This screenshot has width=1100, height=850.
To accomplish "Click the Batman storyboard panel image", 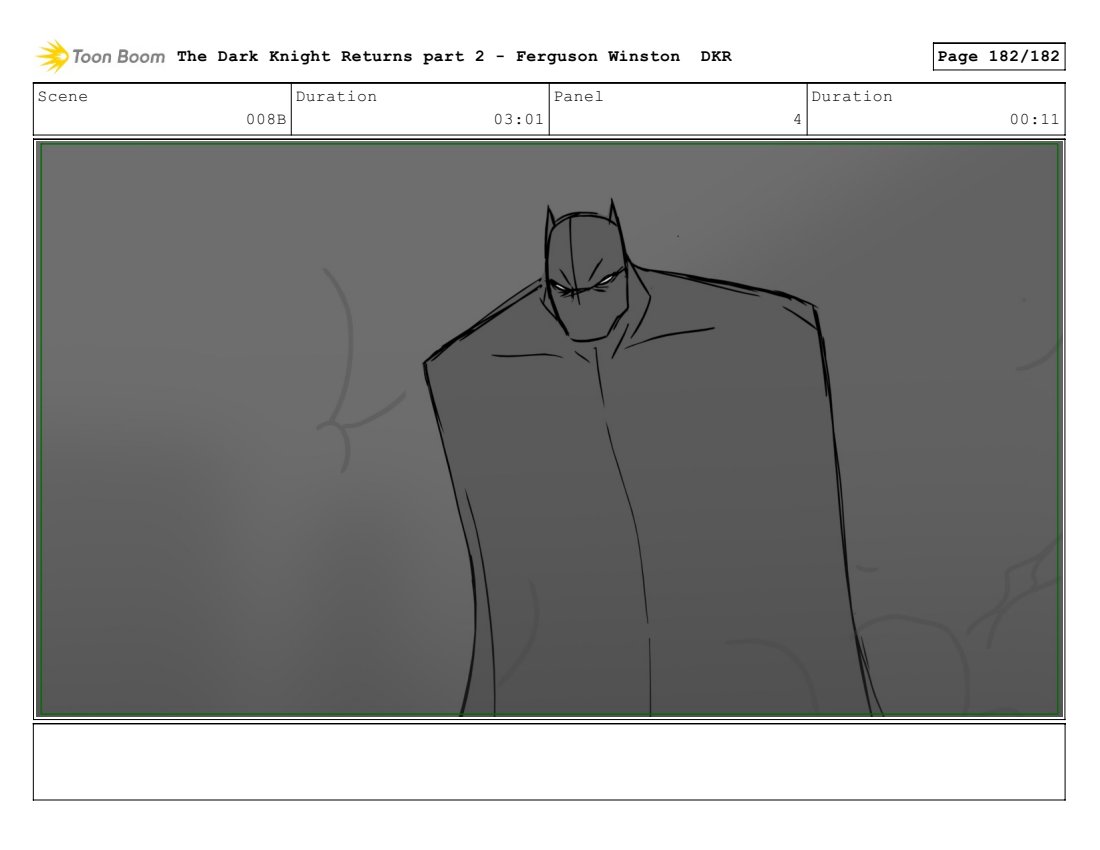I will (549, 429).
